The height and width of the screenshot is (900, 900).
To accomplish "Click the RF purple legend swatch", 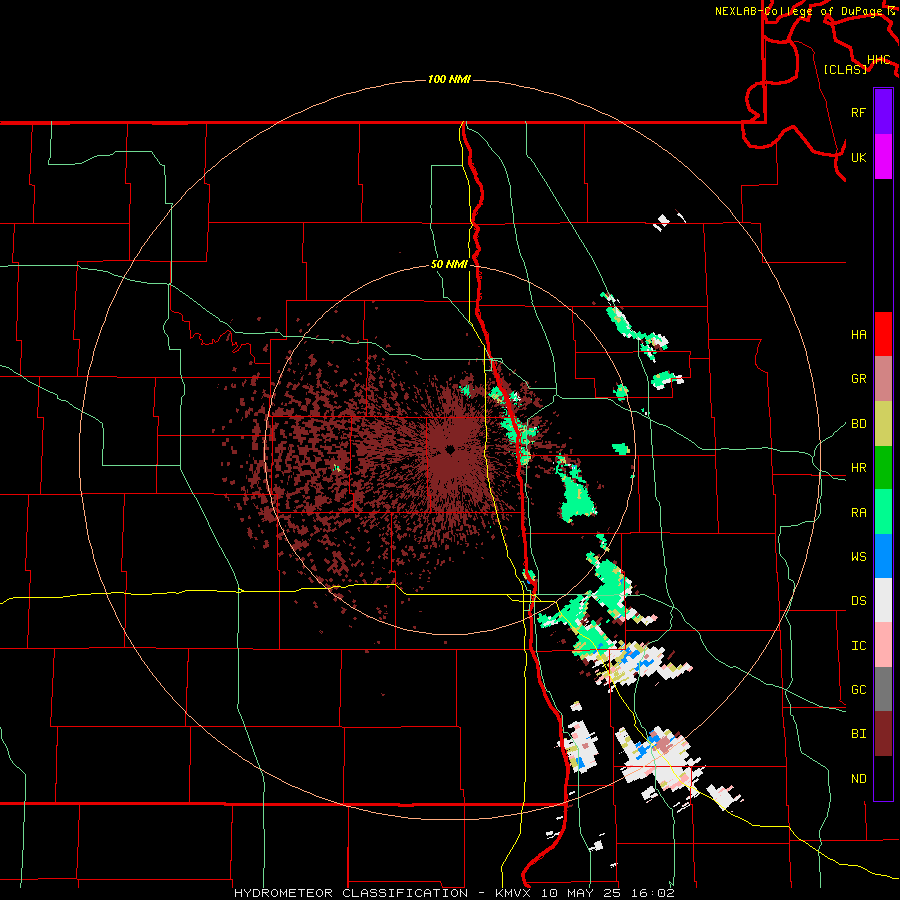I will tap(883, 112).
